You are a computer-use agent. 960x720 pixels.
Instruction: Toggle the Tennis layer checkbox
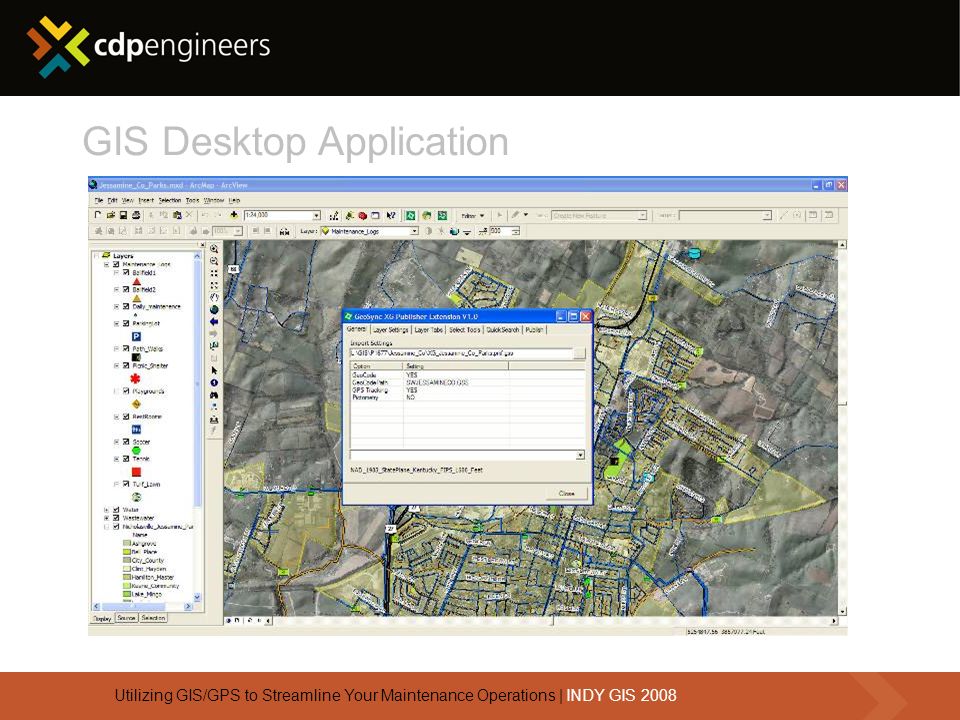tap(126, 459)
